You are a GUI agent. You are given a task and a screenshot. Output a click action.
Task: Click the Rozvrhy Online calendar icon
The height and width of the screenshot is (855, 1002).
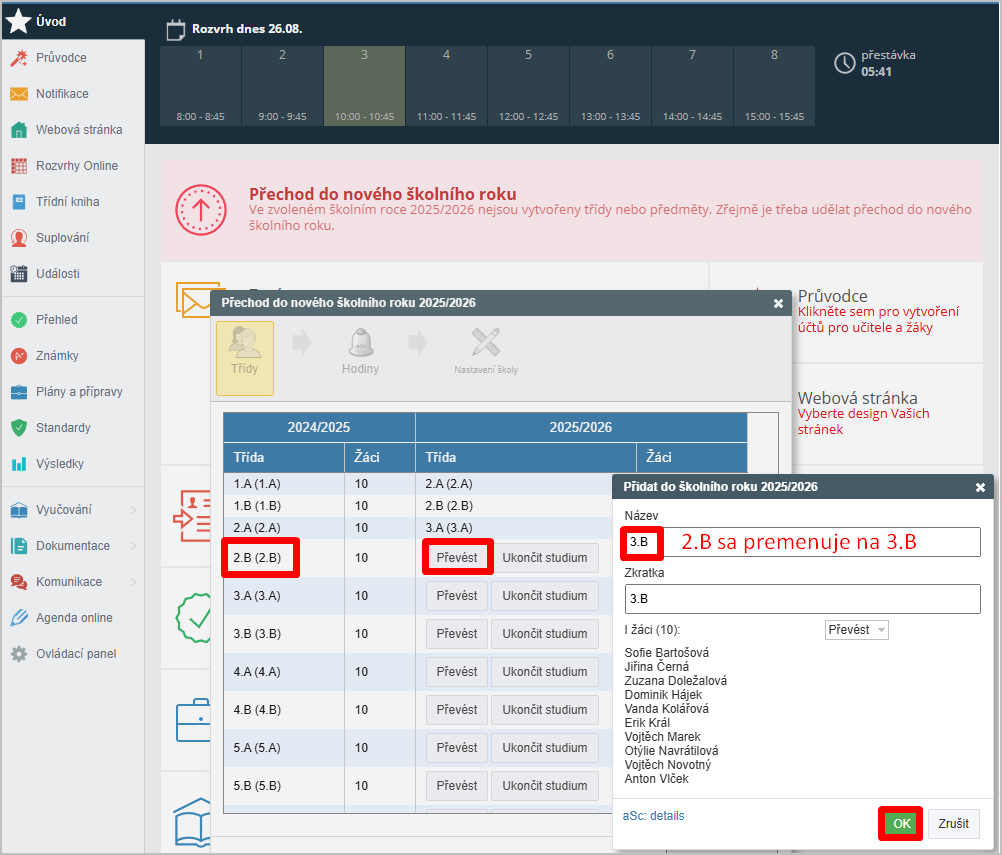click(x=18, y=166)
